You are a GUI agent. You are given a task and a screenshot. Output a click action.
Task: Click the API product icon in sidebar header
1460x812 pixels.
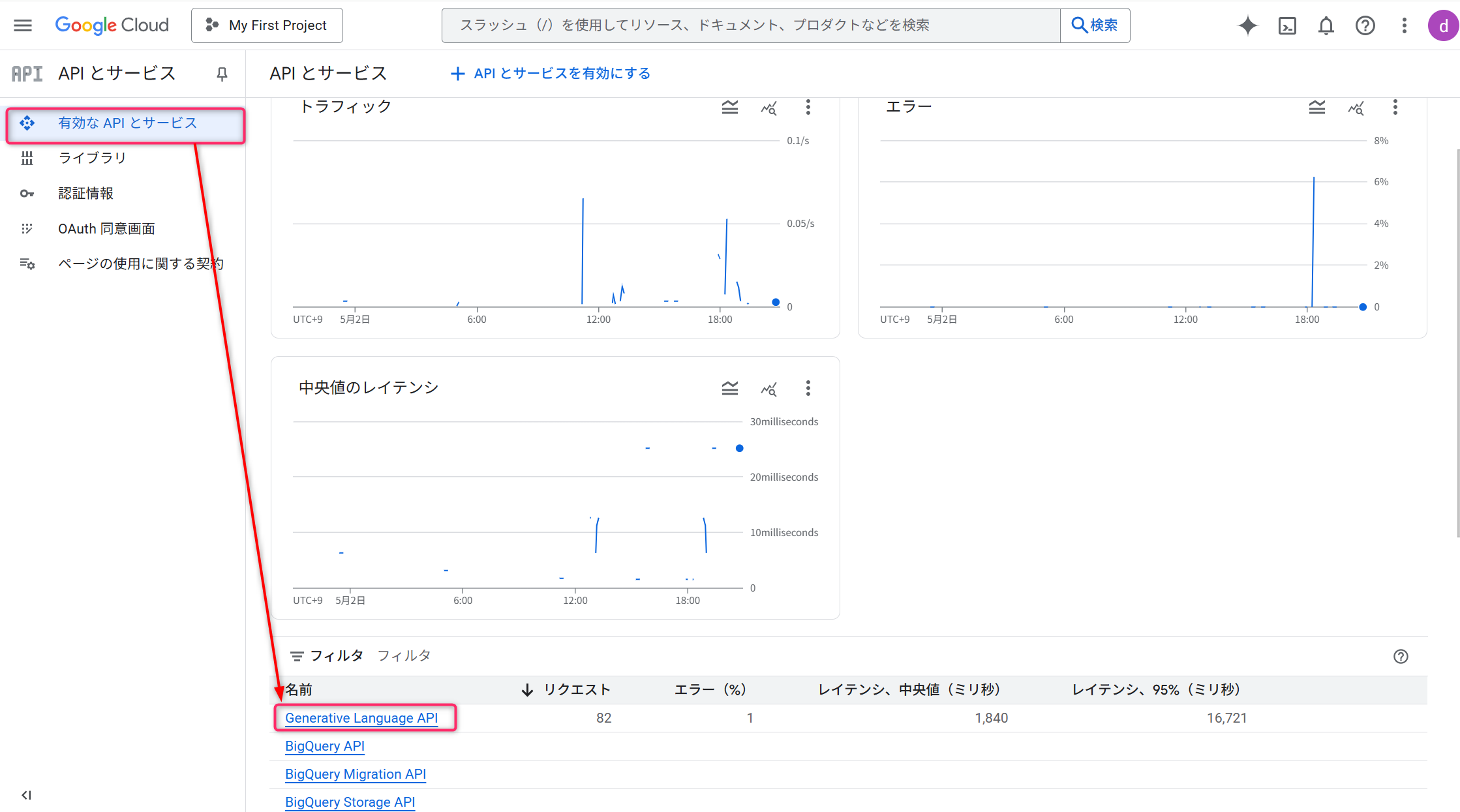(27, 74)
